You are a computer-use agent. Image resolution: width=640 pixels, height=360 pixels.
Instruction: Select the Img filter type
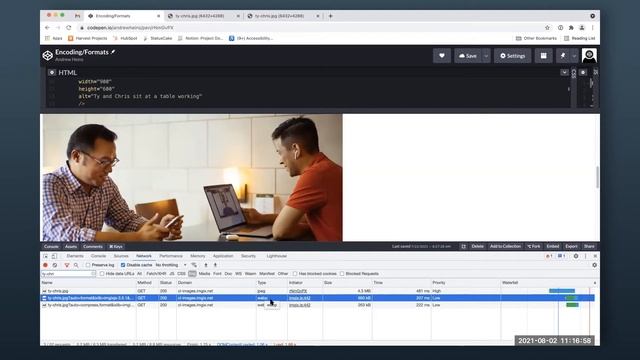[x=192, y=273]
